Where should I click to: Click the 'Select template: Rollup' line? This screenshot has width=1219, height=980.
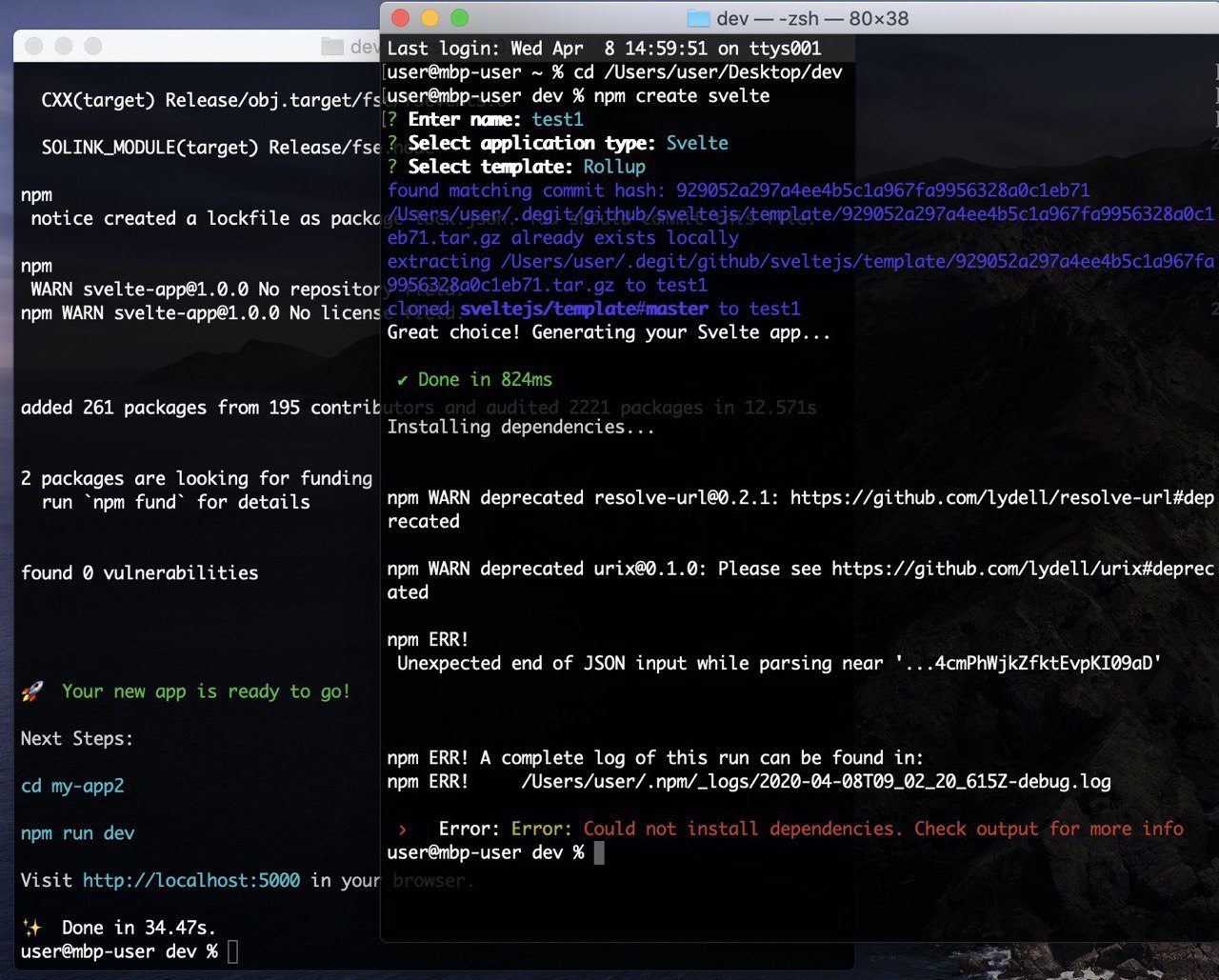(516, 167)
